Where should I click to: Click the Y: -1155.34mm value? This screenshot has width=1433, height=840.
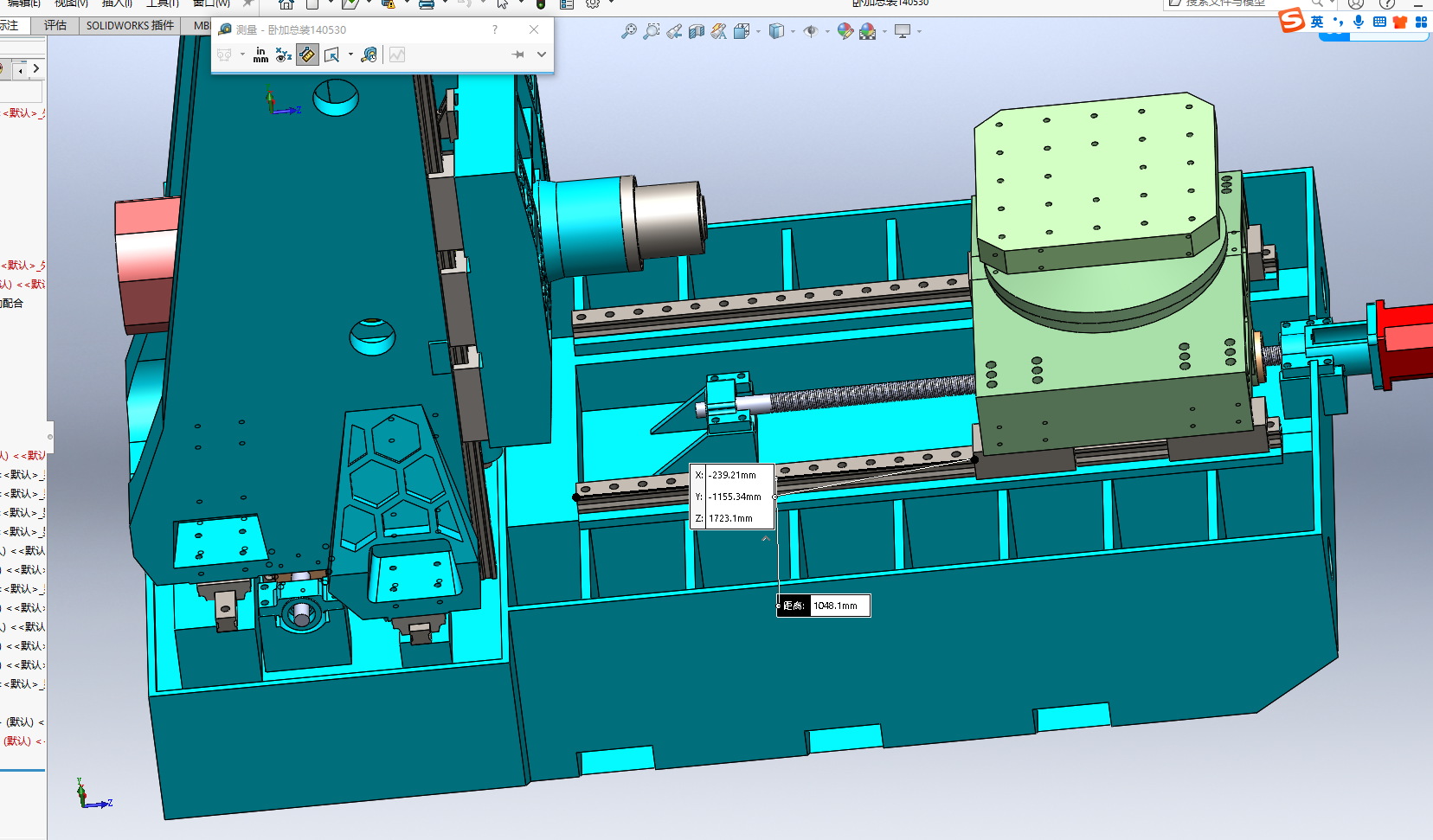coord(736,497)
